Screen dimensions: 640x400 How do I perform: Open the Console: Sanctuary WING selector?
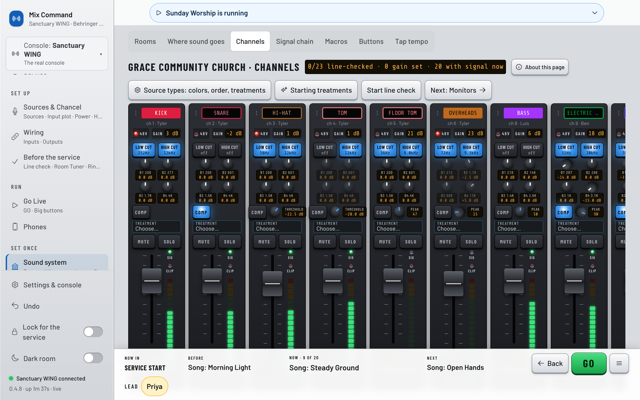(57, 54)
